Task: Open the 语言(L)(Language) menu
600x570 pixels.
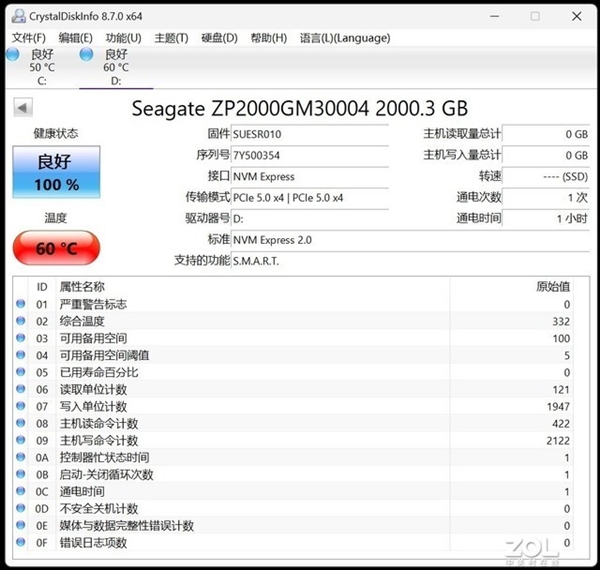Action: coord(345,38)
